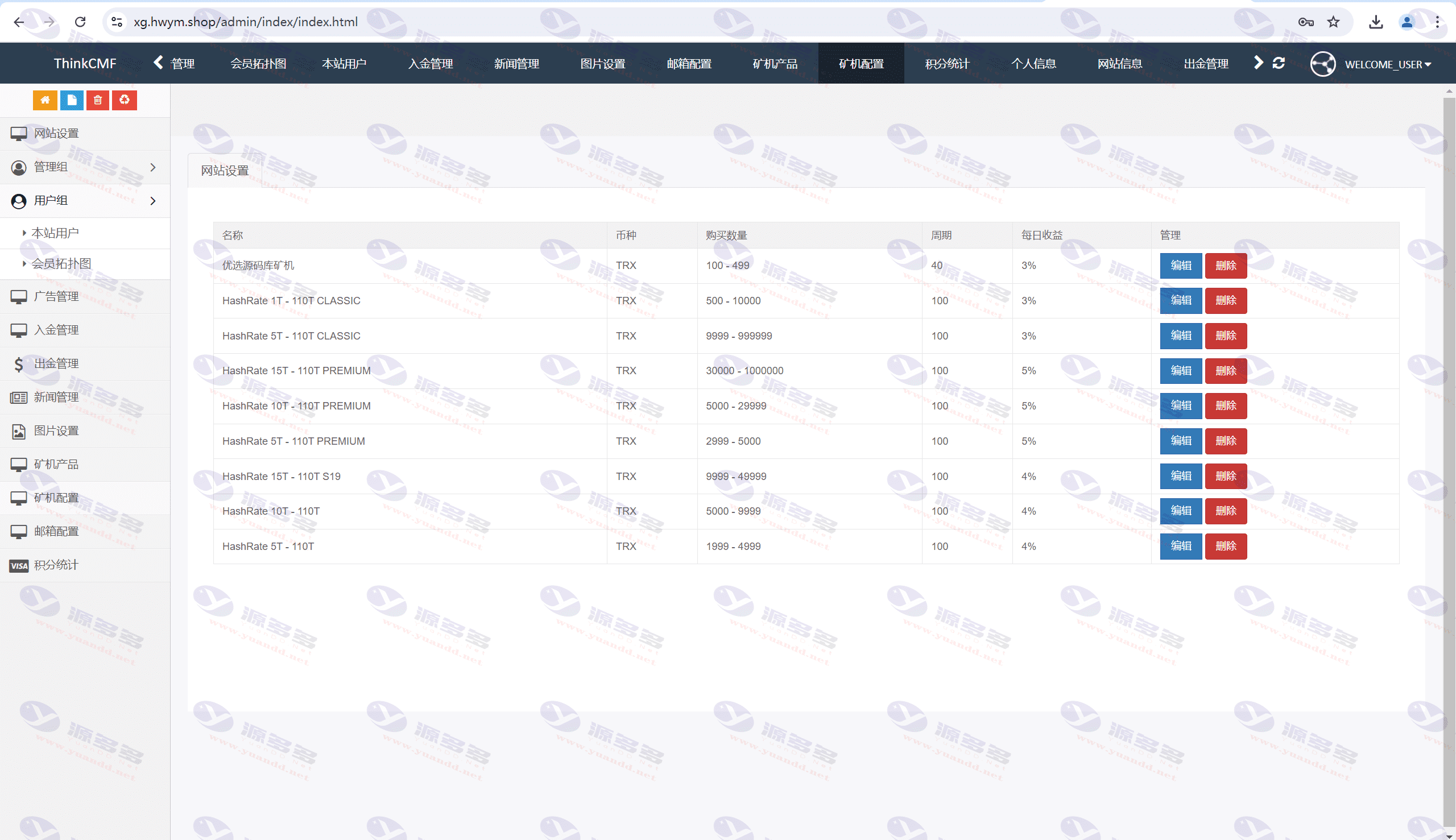Edit HashRate 15T - 110T PREMIUM row
The width and height of the screenshot is (1456, 840).
coord(1181,370)
